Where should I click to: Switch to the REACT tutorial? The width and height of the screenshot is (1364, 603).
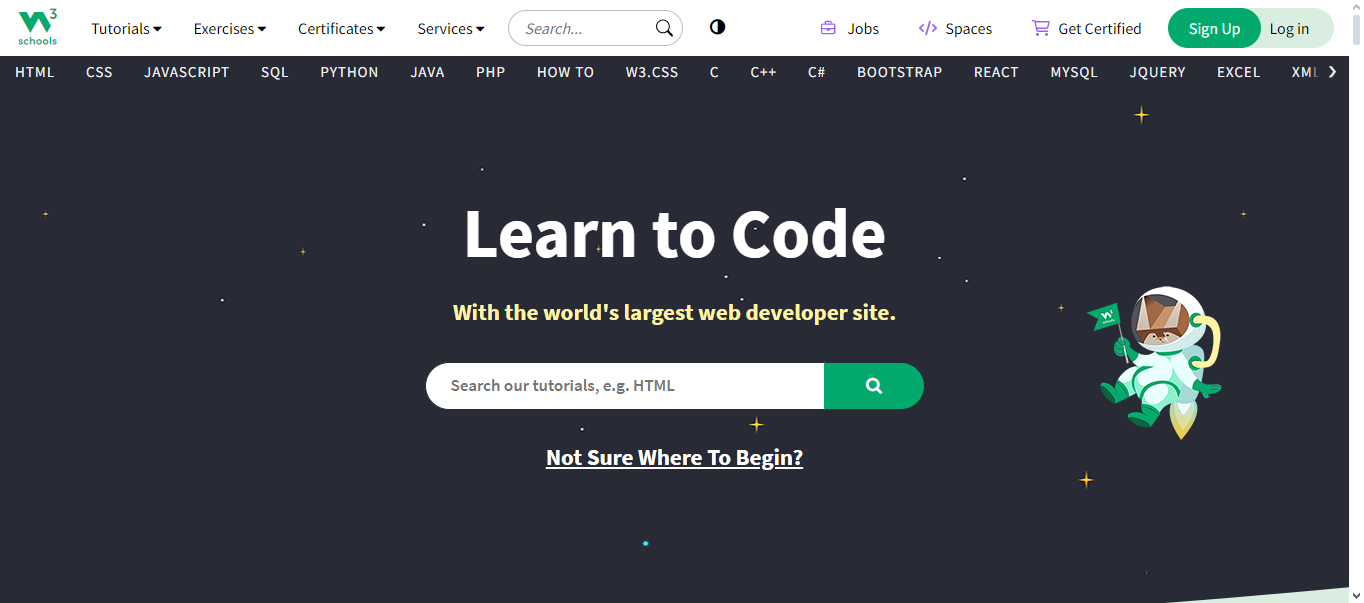(x=995, y=71)
